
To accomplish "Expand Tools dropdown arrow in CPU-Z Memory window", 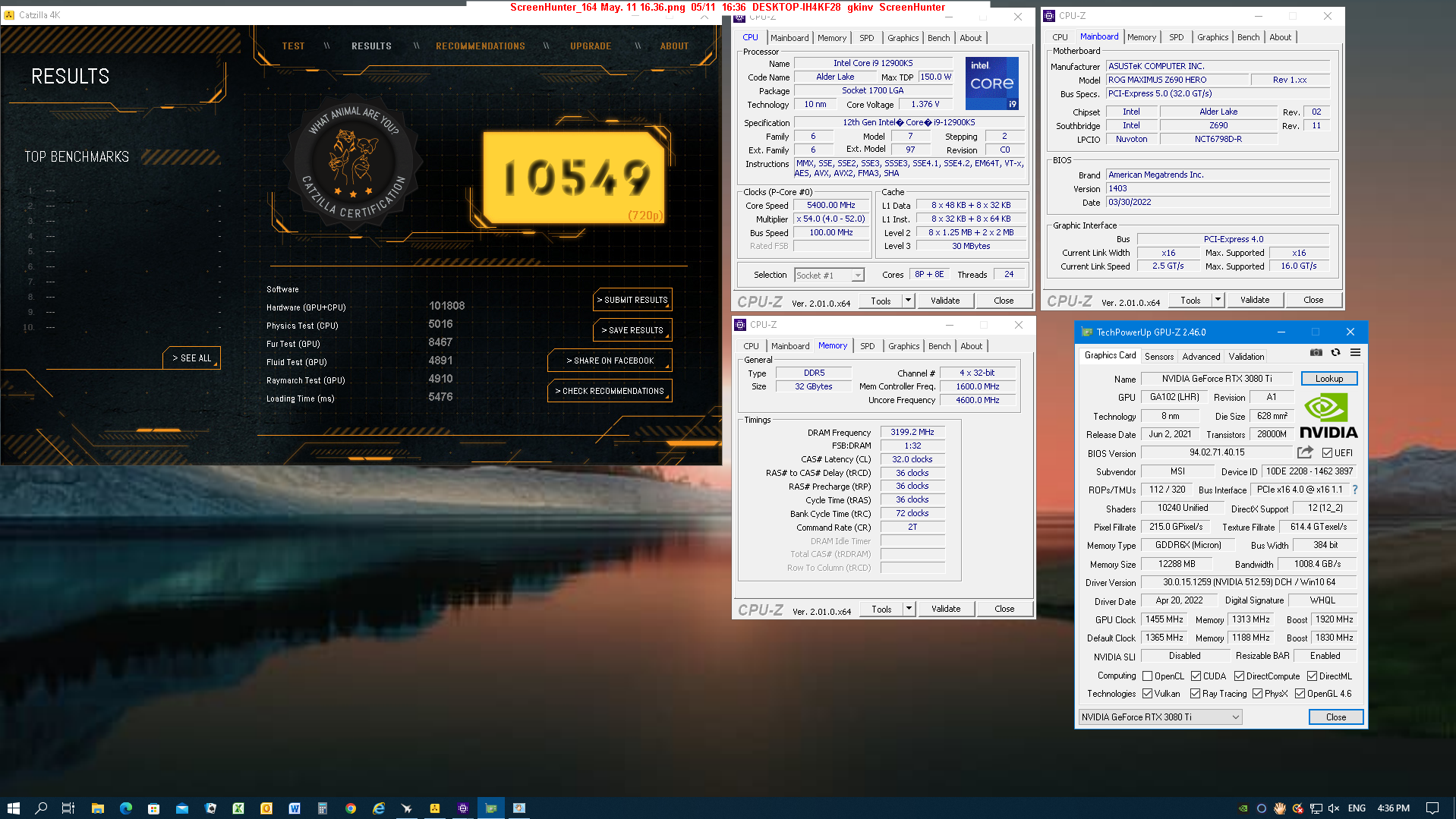I will click(x=909, y=609).
